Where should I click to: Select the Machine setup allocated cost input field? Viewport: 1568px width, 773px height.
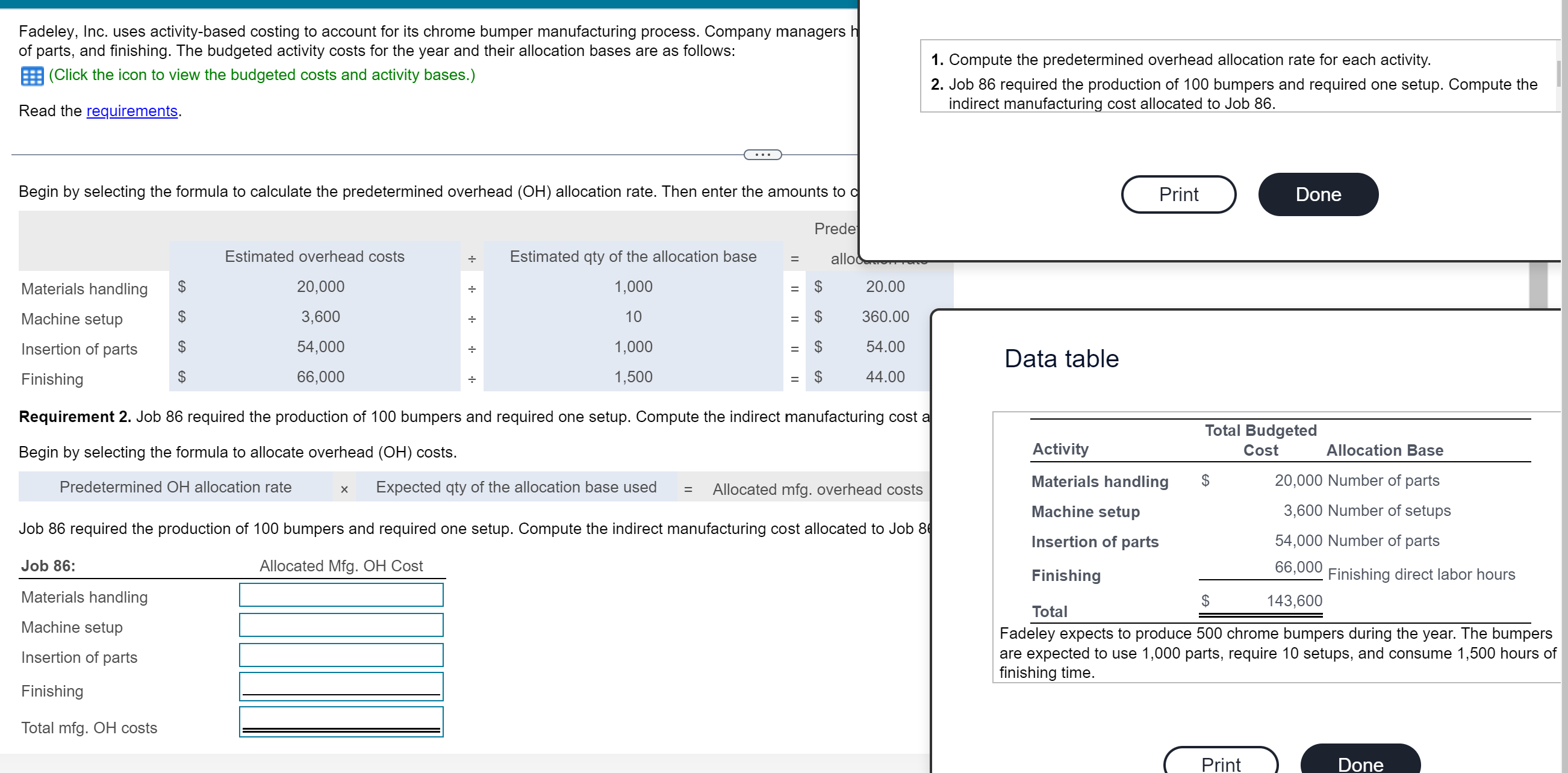click(341, 625)
